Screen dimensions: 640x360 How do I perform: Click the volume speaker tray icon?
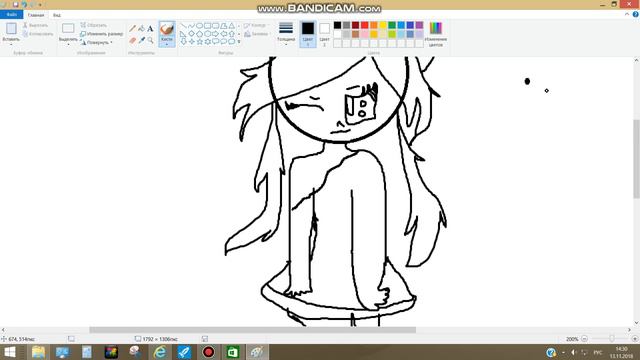(573, 352)
